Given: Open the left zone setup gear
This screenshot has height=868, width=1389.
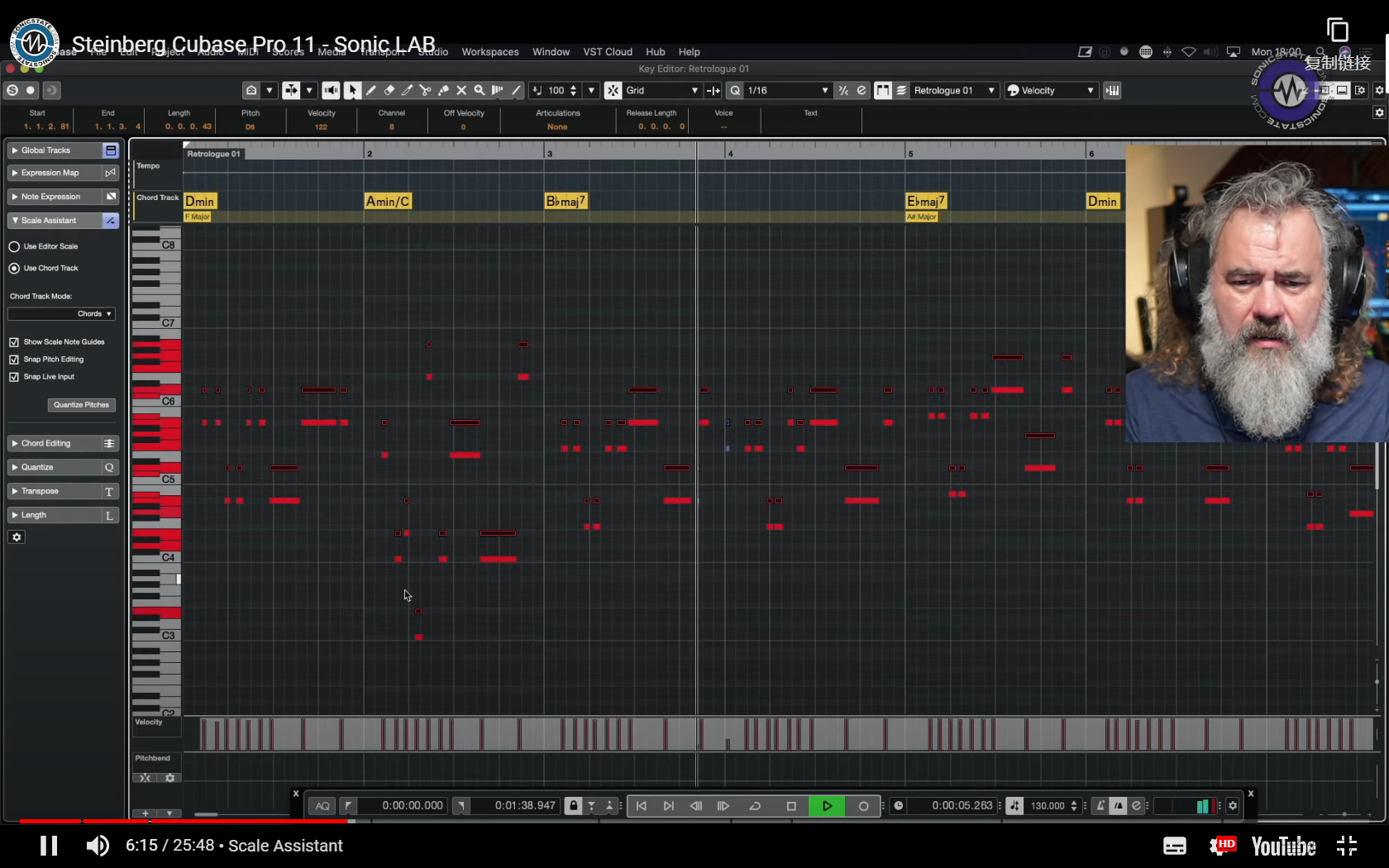Looking at the screenshot, I should click(17, 537).
